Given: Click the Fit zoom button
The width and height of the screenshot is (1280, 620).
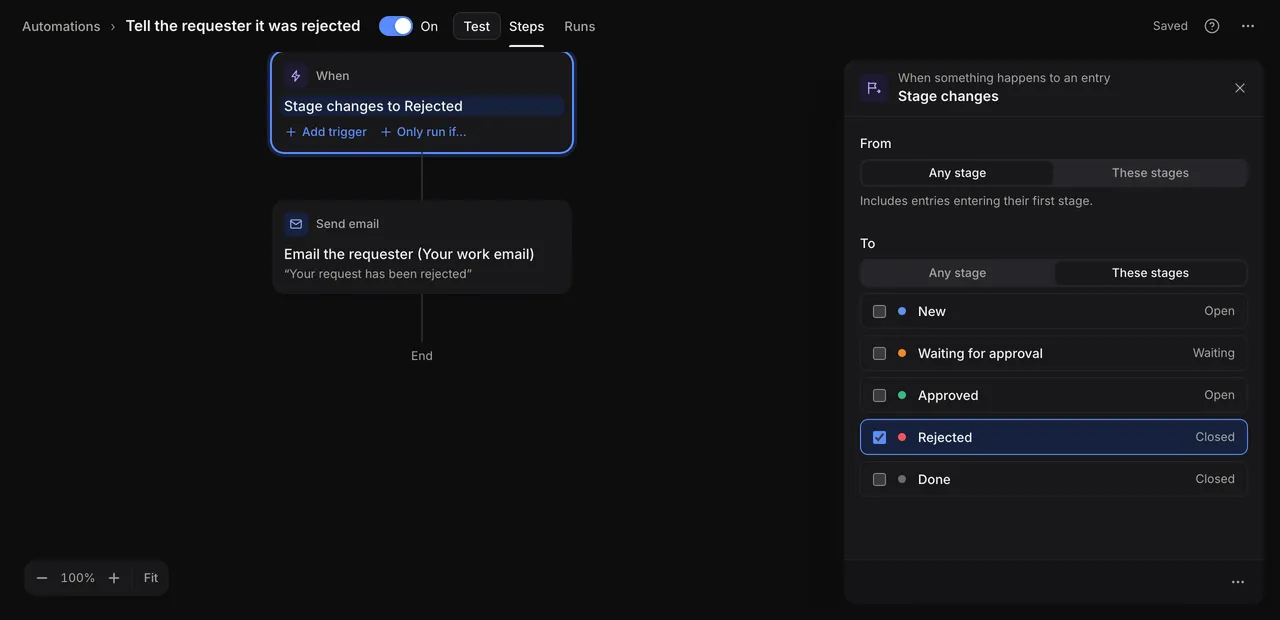Looking at the screenshot, I should pyautogui.click(x=151, y=578).
